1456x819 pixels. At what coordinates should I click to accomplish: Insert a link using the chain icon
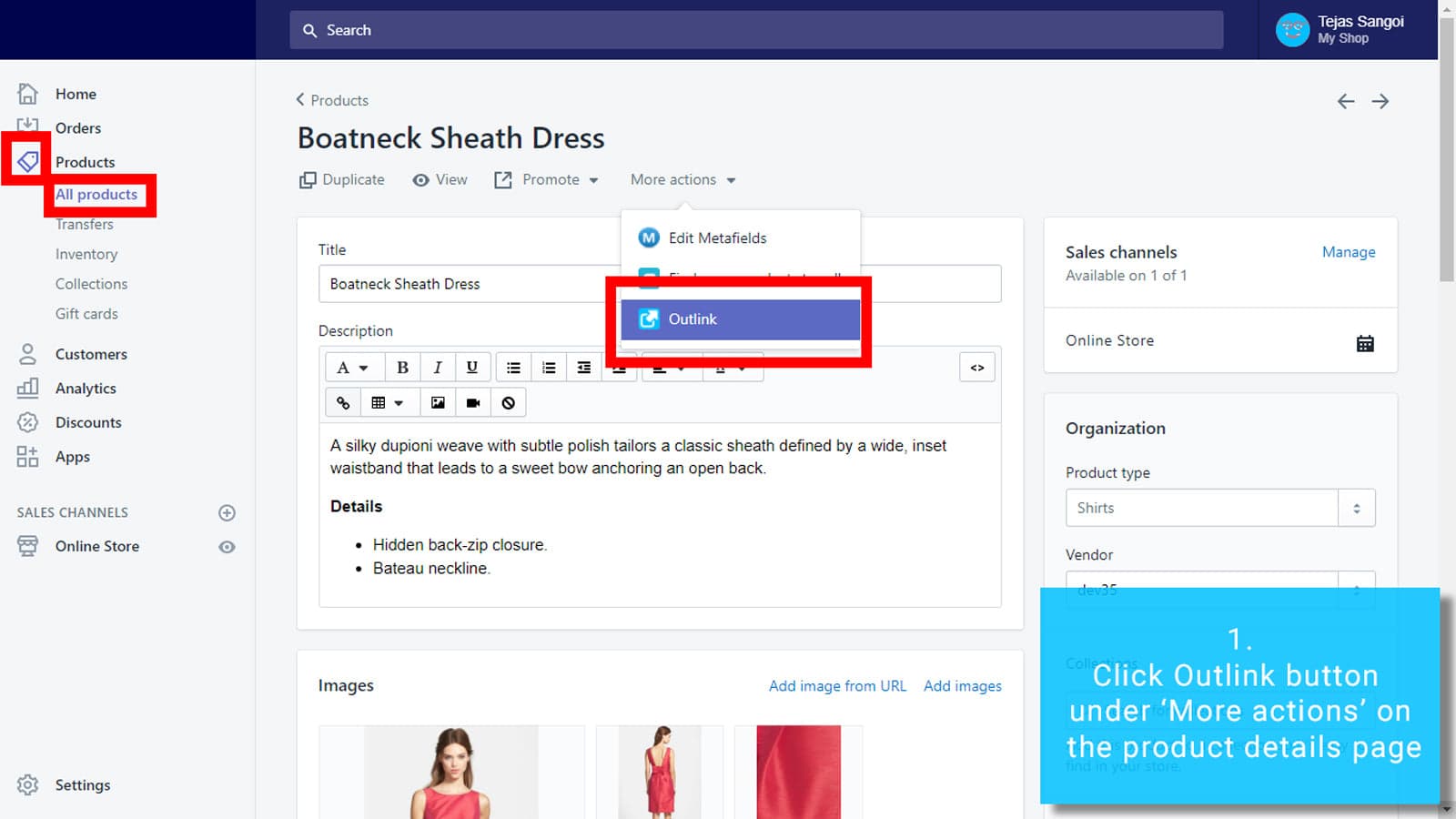343,401
